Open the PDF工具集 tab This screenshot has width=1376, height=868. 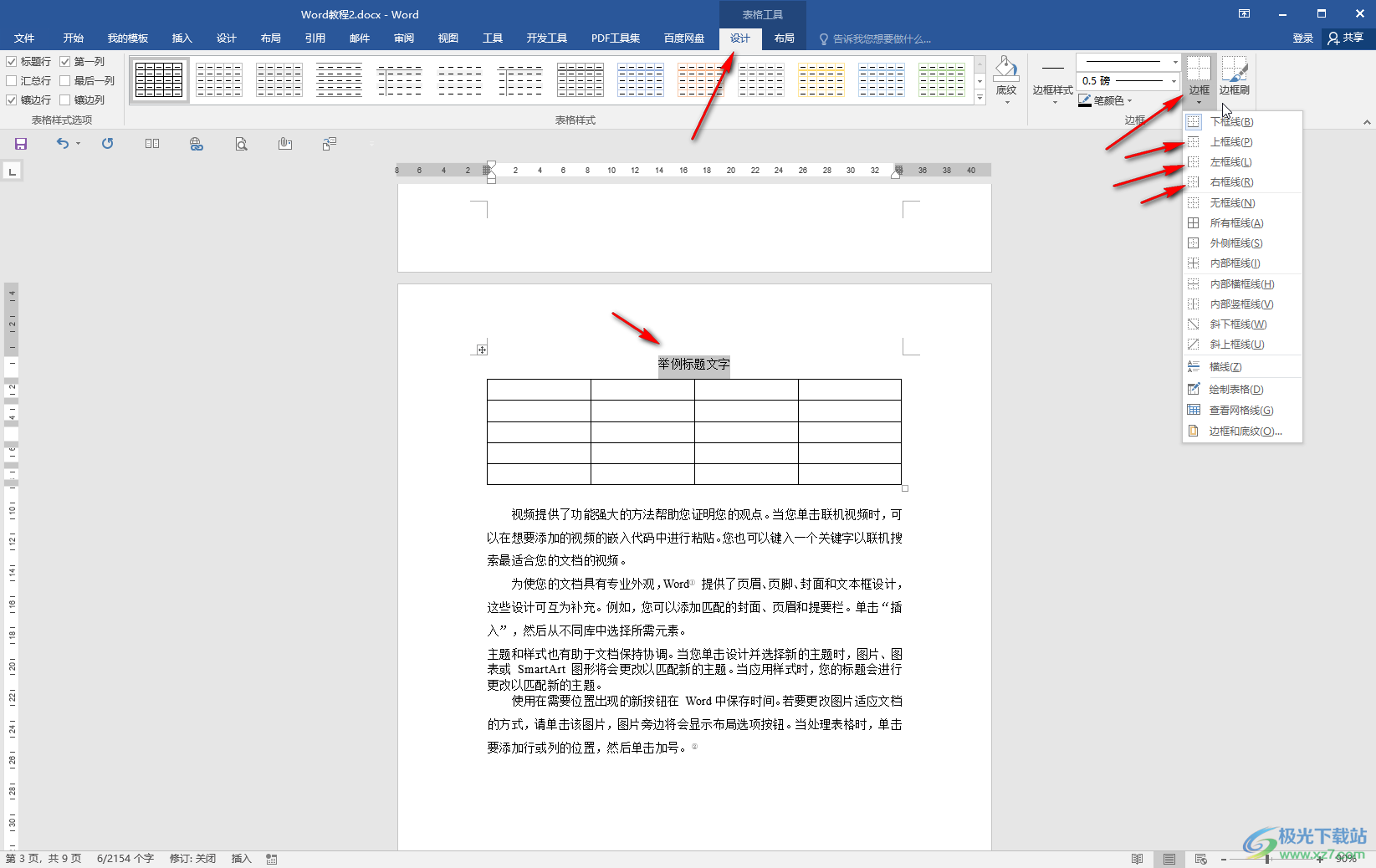616,38
